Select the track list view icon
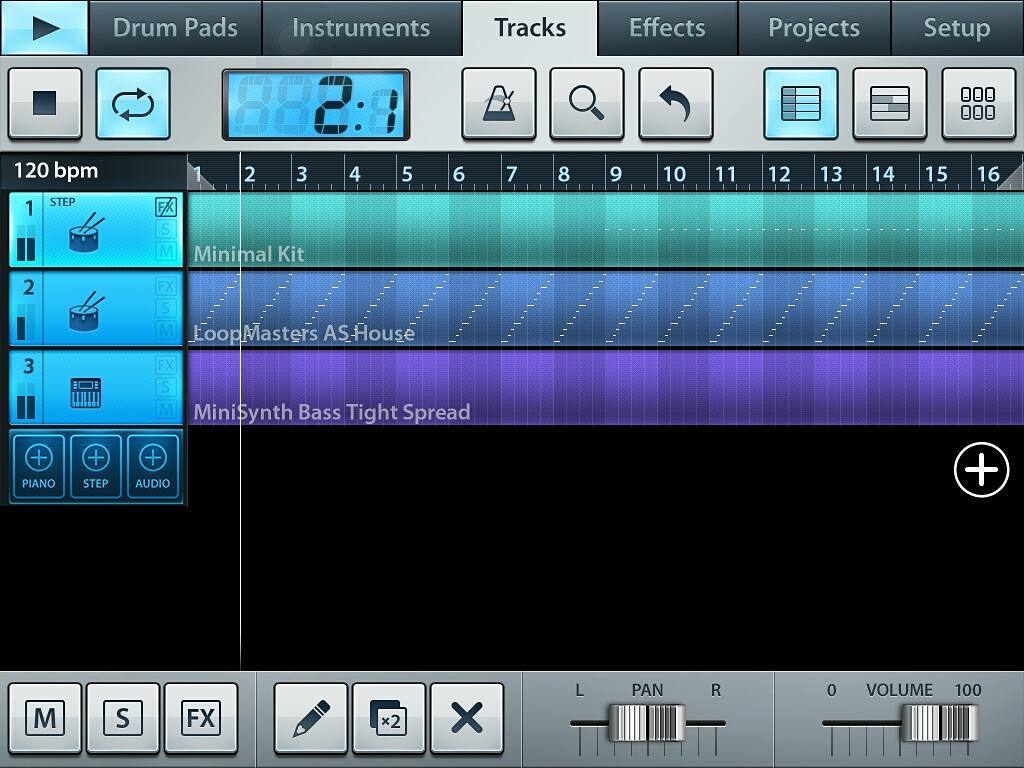Viewport: 1024px width, 768px height. 801,103
